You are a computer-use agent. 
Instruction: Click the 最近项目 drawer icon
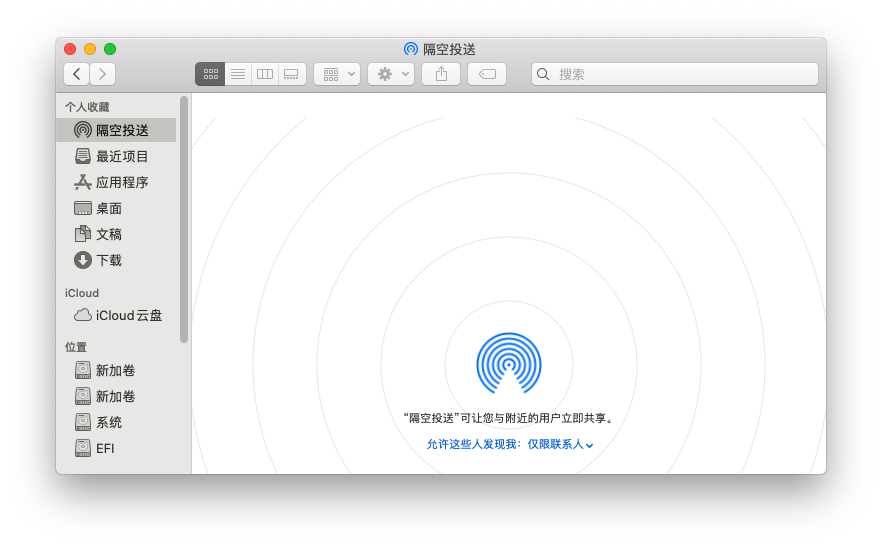click(x=83, y=156)
